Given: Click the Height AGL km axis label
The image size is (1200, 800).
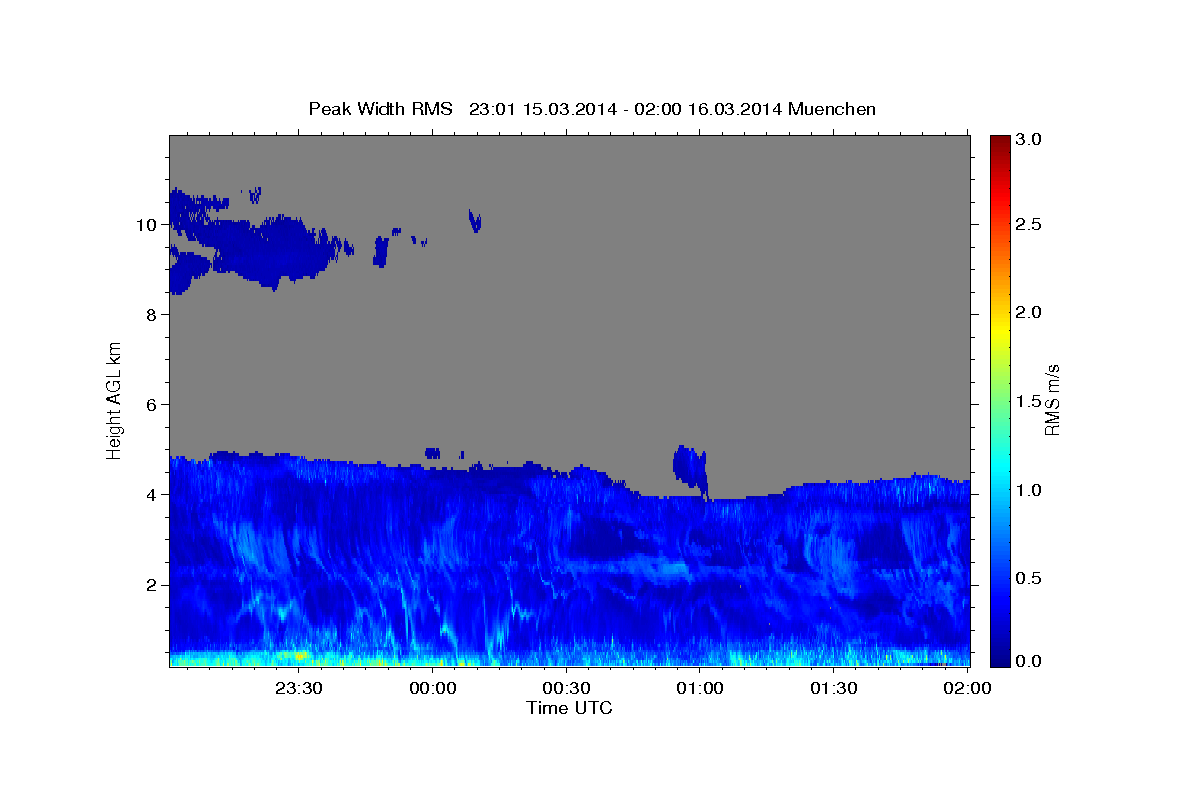Looking at the screenshot, I should tap(115, 400).
